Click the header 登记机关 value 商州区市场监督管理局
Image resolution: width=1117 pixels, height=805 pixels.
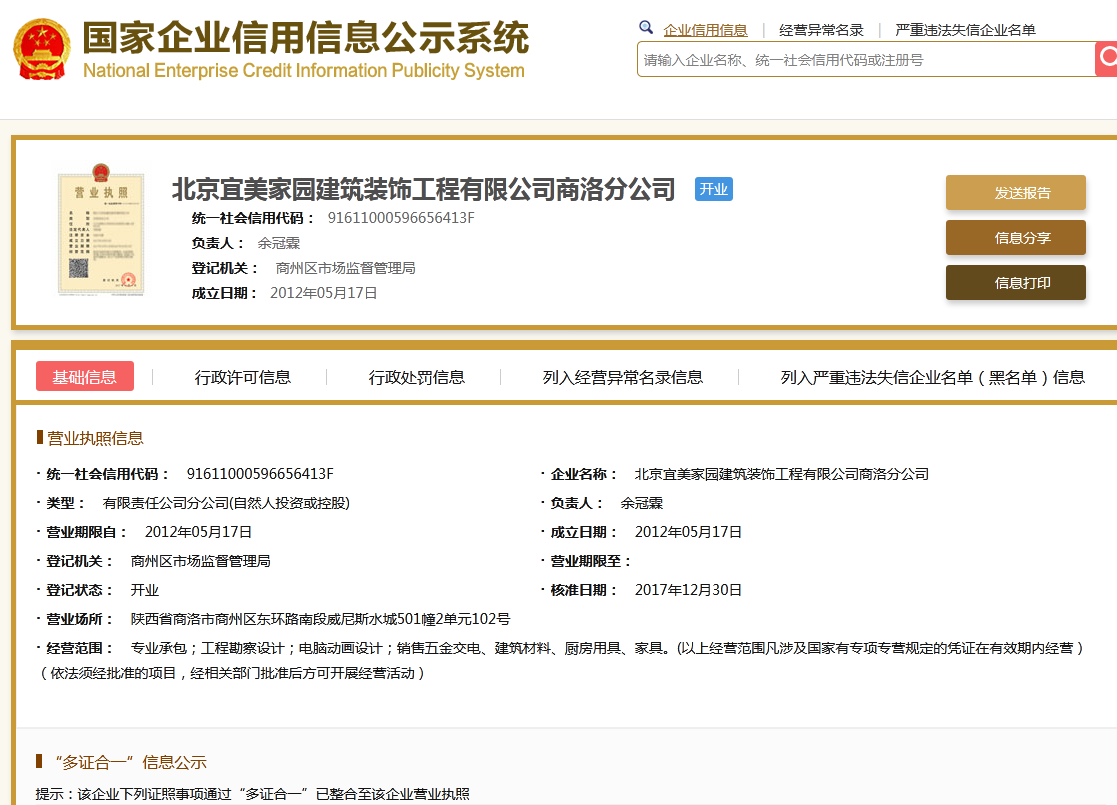[x=346, y=268]
